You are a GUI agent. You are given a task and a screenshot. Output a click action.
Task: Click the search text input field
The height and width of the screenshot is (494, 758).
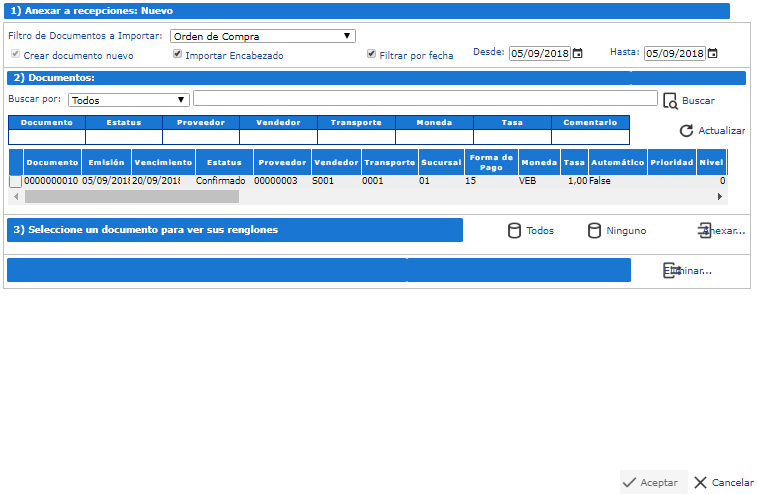[x=425, y=98]
